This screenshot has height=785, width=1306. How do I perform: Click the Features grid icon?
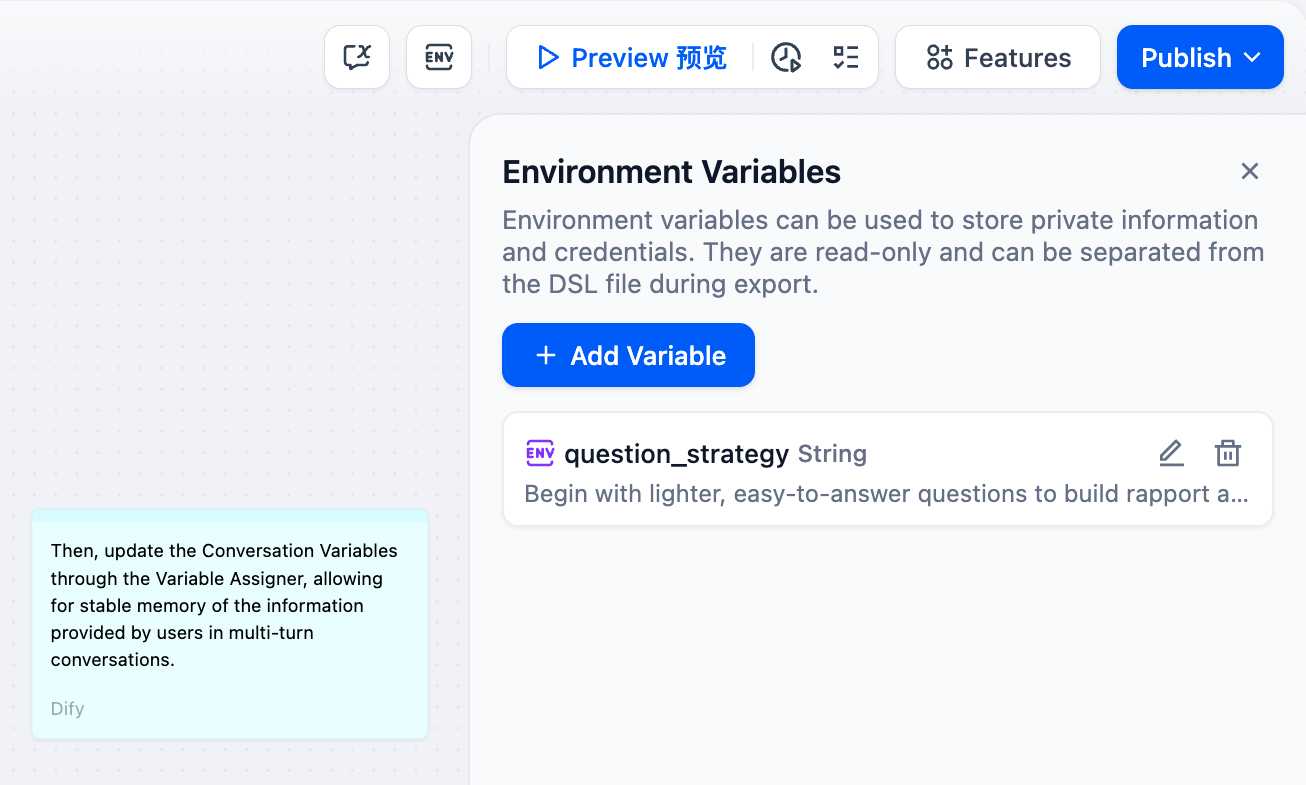click(x=939, y=58)
